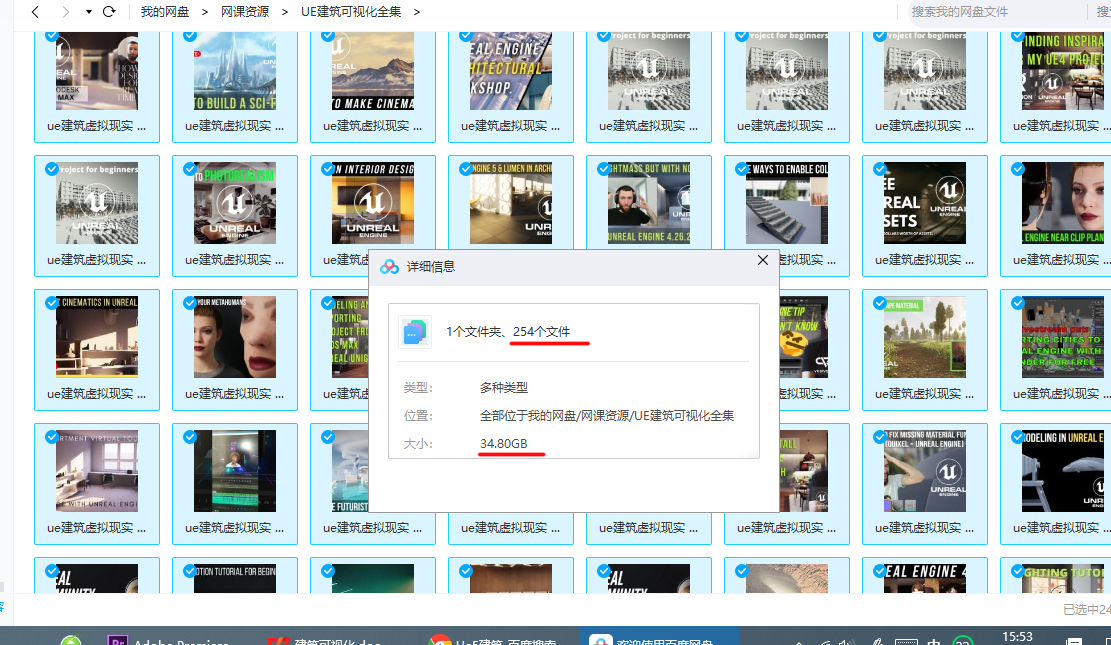Uncheck the INTERIOR DESIGN video file
This screenshot has height=645, width=1111.
tap(328, 169)
